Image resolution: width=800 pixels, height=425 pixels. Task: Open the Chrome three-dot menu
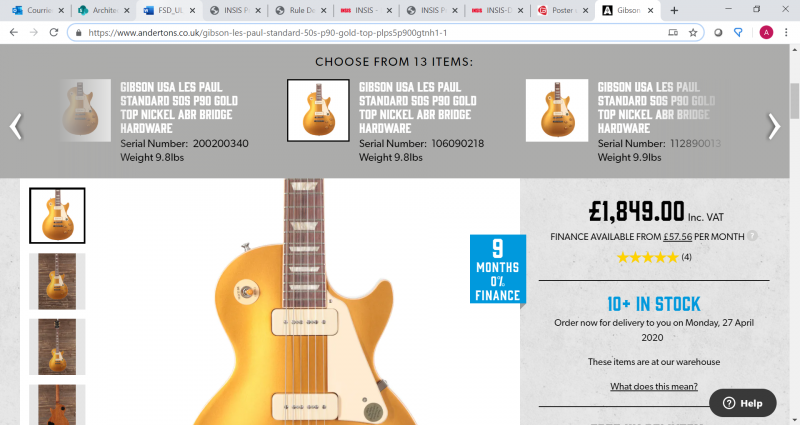point(786,32)
